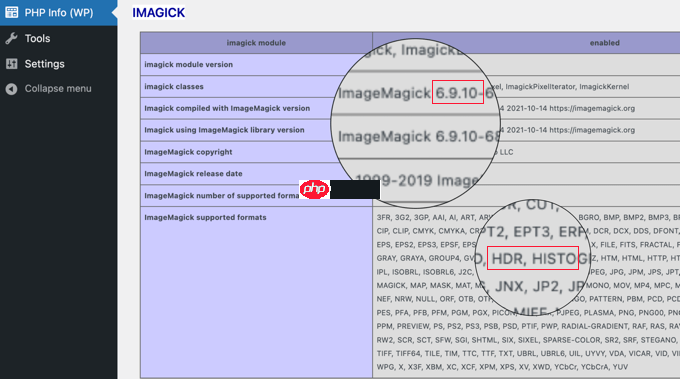Click the PHP Info (WP) table icon
680x379 pixels.
point(12,13)
